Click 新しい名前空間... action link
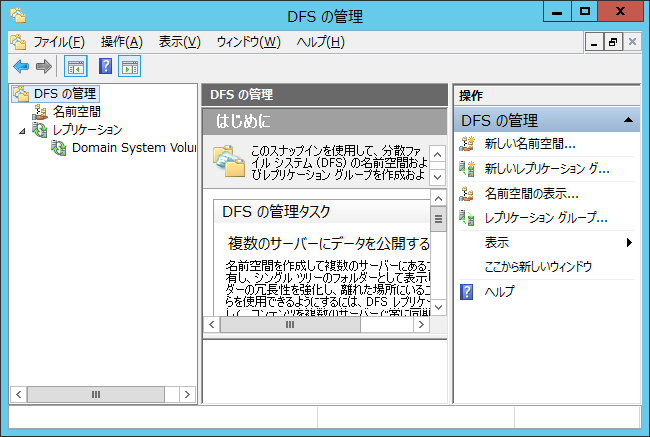Screen dimensions: 650x437 click(x=530, y=144)
